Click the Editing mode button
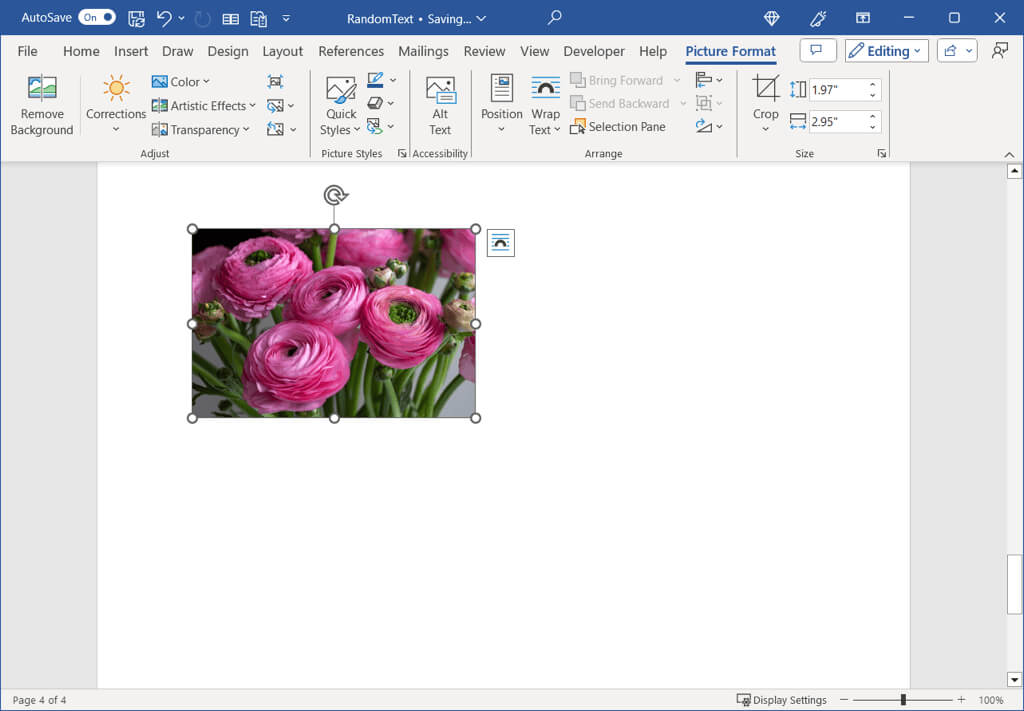The image size is (1024, 711). [x=886, y=51]
